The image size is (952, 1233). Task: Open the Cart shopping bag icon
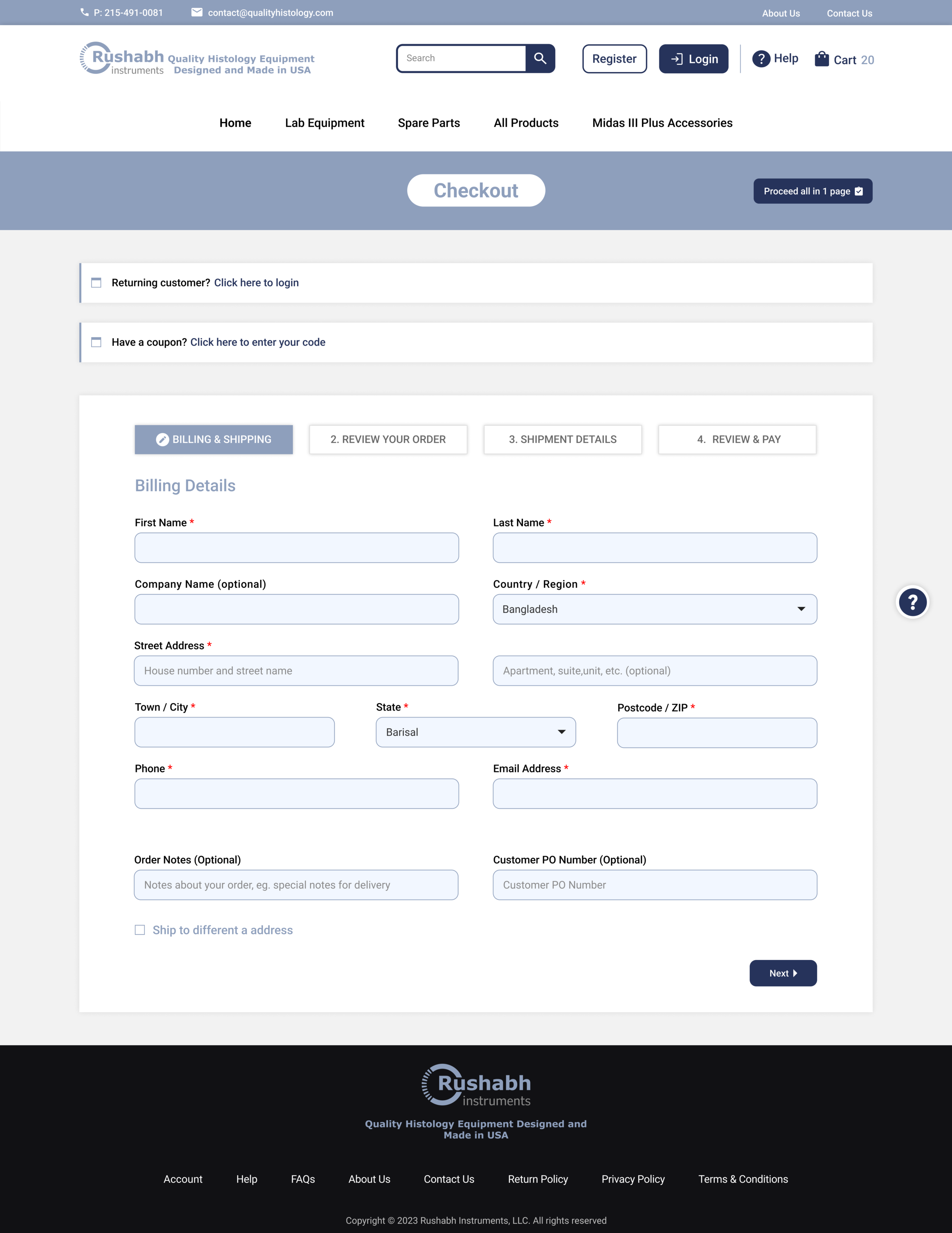click(x=821, y=59)
